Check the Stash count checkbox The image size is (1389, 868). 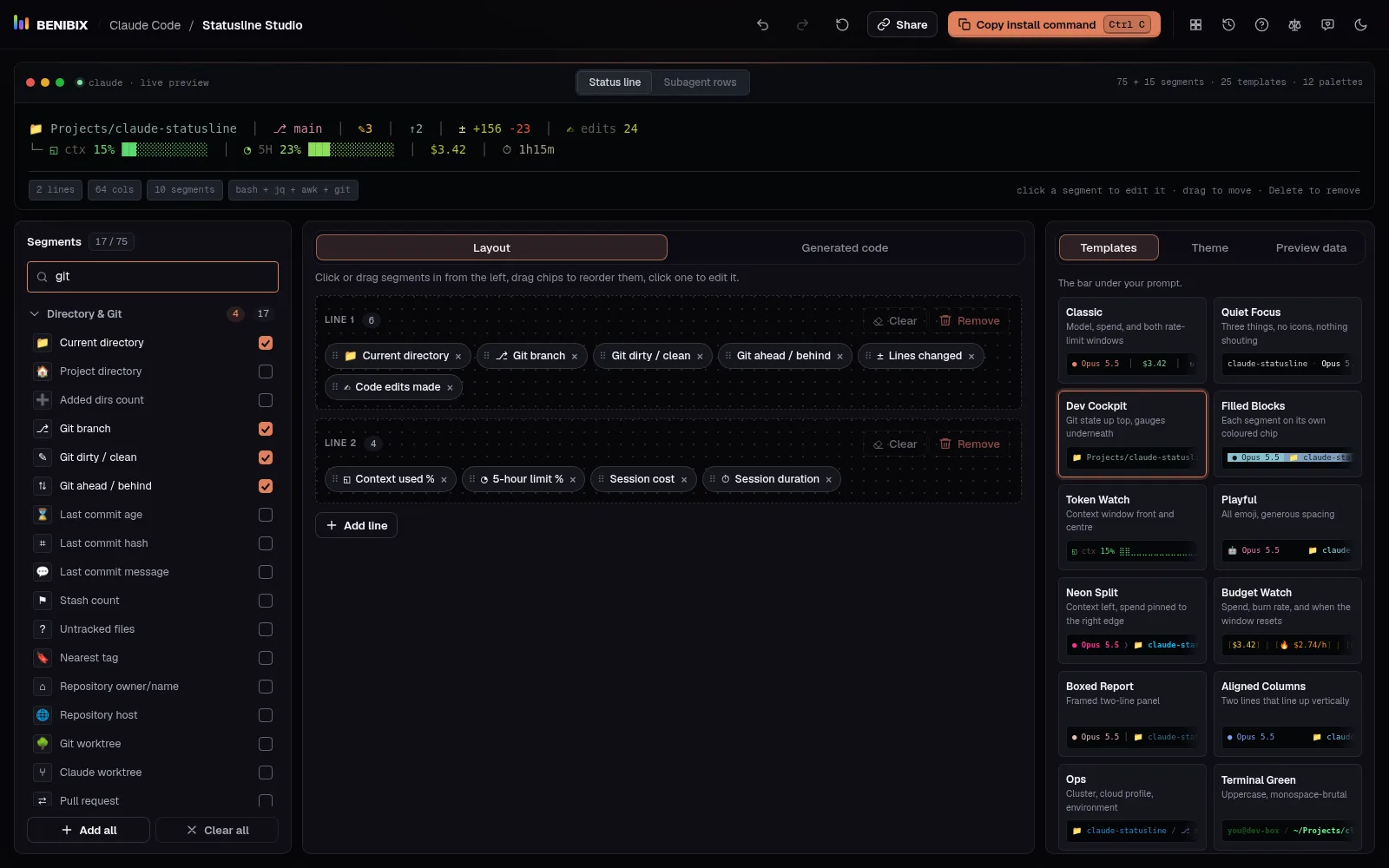(266, 601)
